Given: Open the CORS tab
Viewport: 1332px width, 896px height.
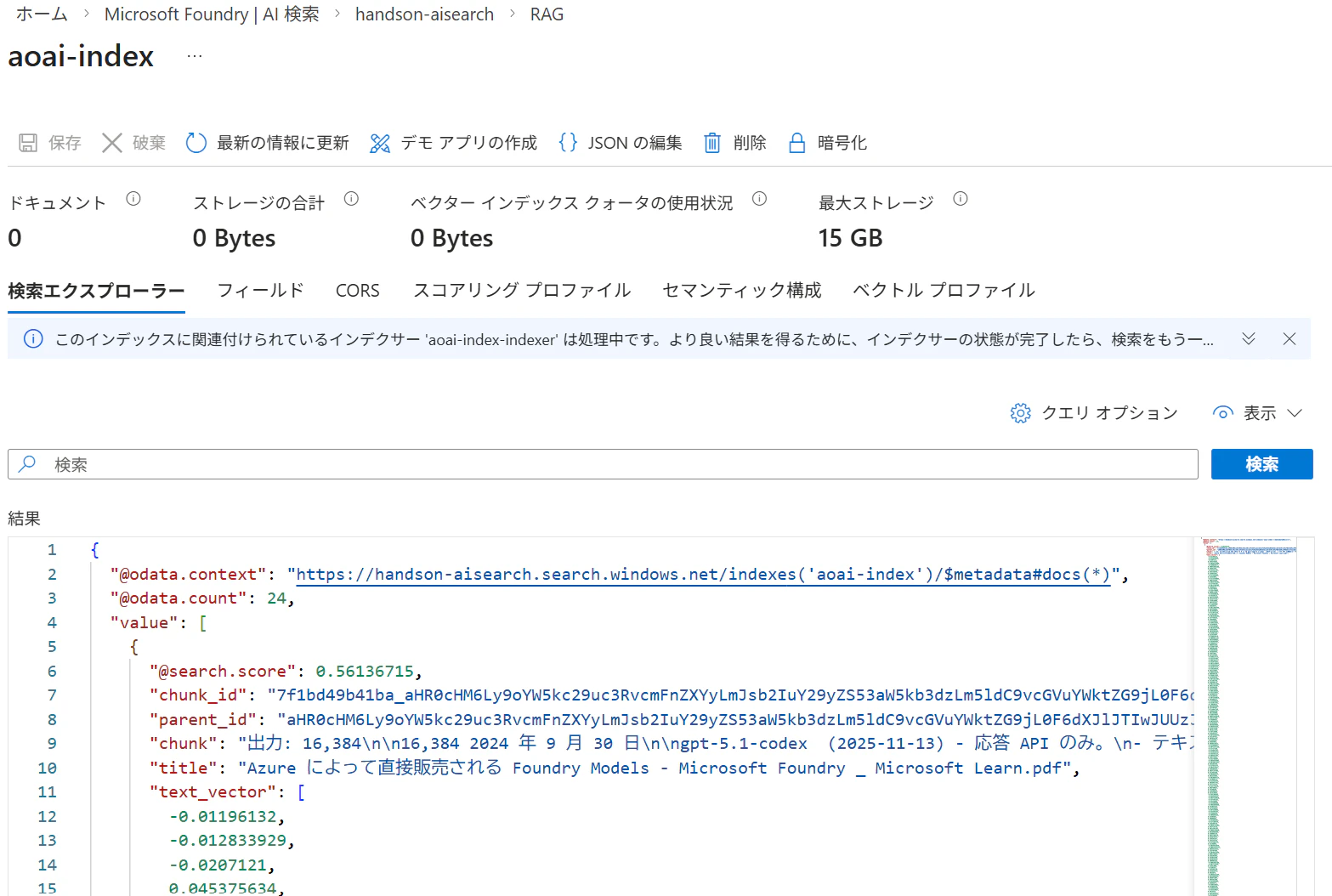Looking at the screenshot, I should pos(358,291).
